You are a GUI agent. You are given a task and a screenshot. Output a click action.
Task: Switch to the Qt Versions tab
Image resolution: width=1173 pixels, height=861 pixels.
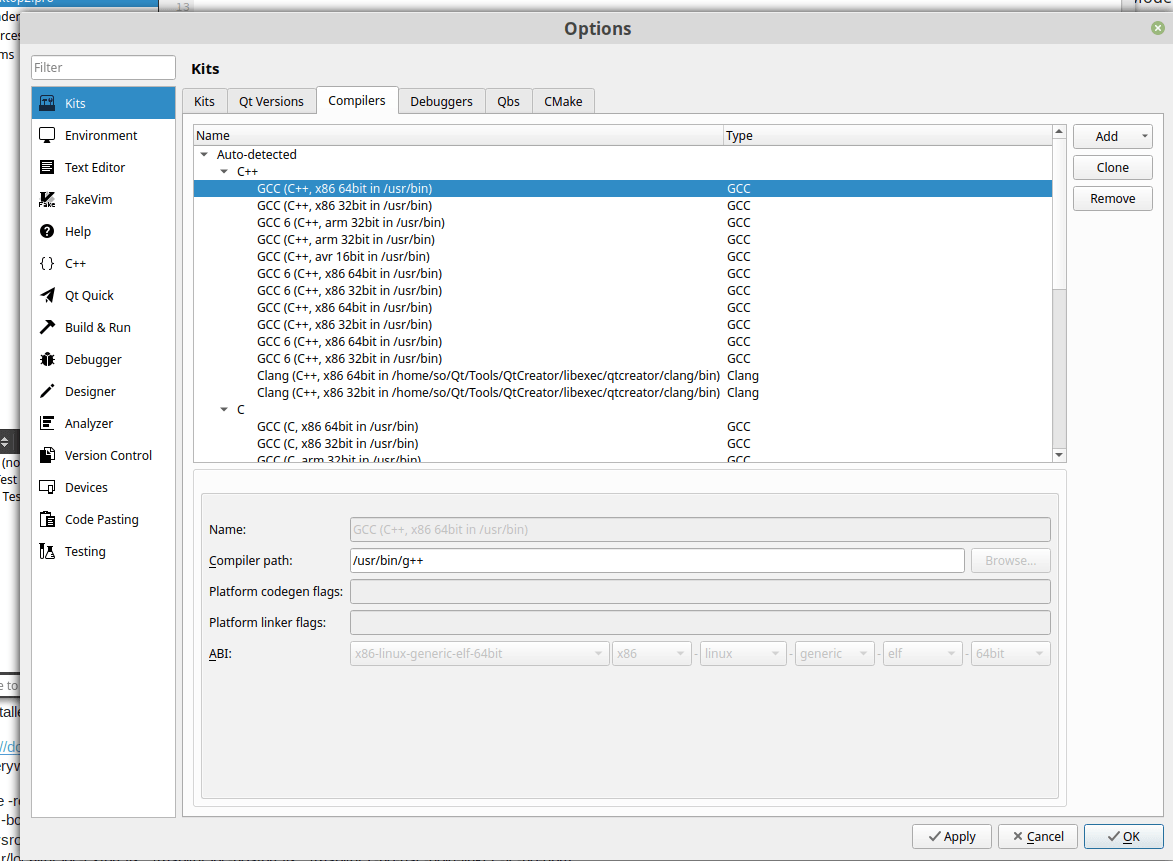(270, 102)
